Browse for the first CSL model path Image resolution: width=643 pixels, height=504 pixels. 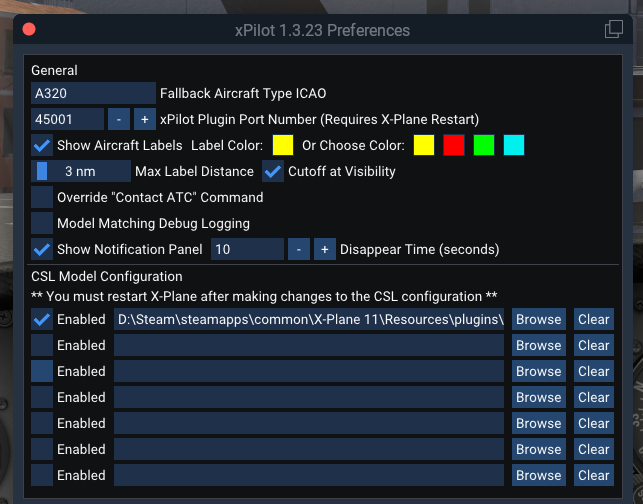pos(538,319)
